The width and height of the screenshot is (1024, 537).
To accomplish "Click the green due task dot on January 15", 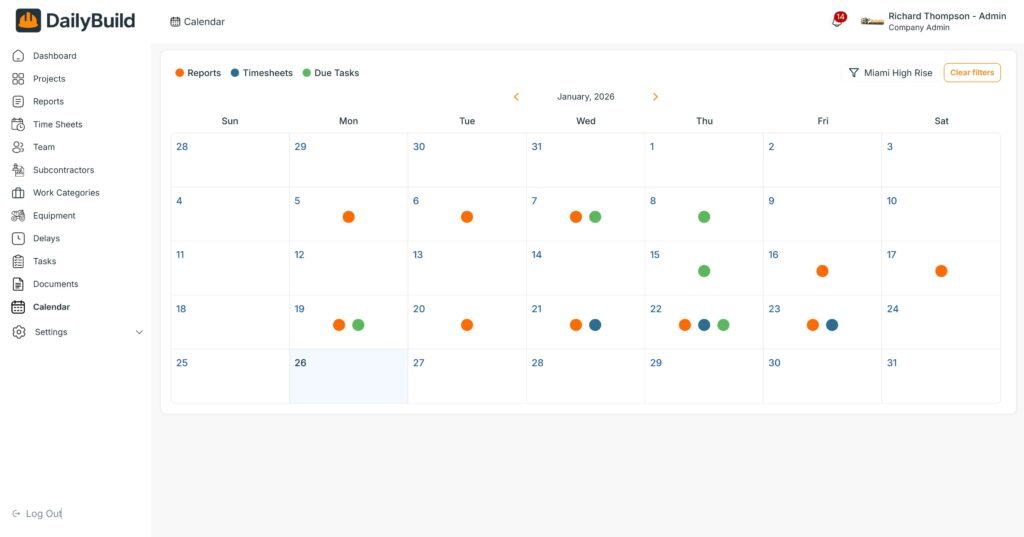I will click(x=704, y=271).
